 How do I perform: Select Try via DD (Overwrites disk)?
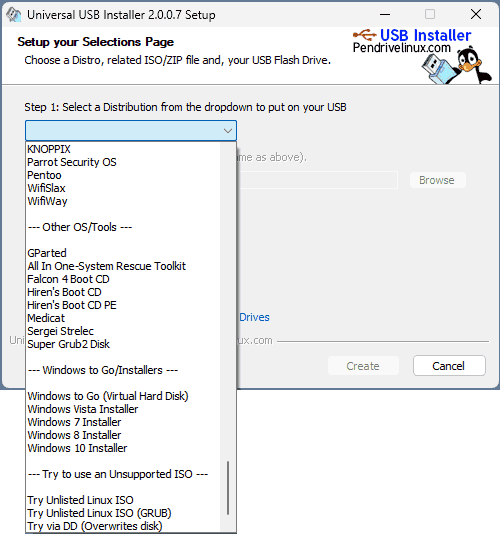pos(95,526)
